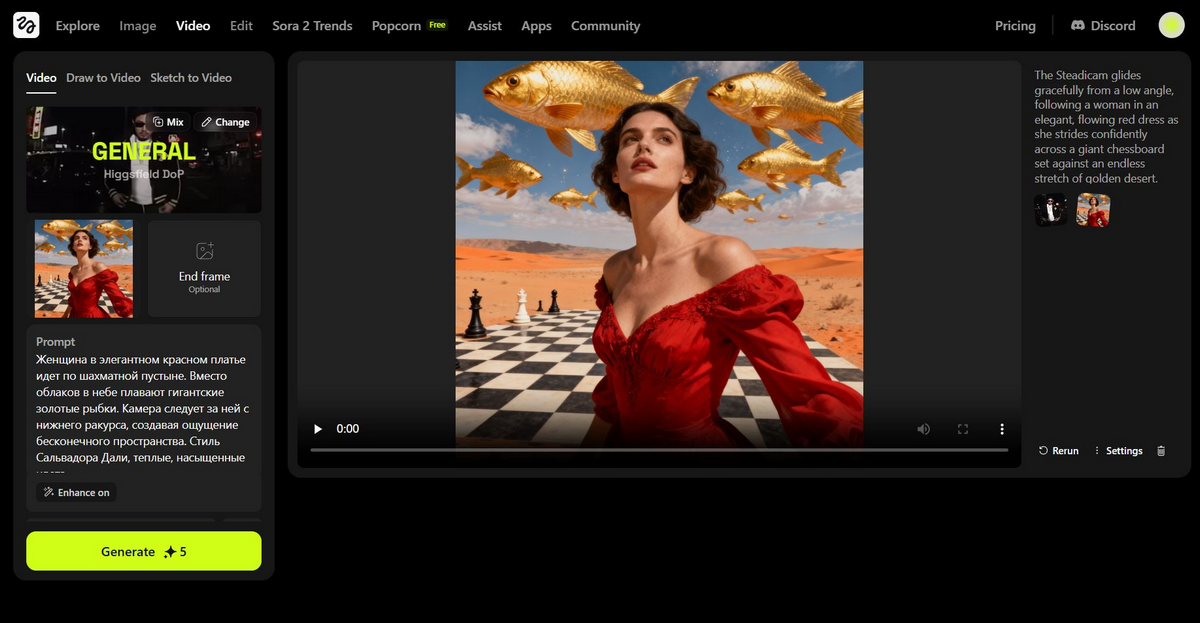Screen dimensions: 1200x623
Task: Go to Assist page
Action: point(485,26)
